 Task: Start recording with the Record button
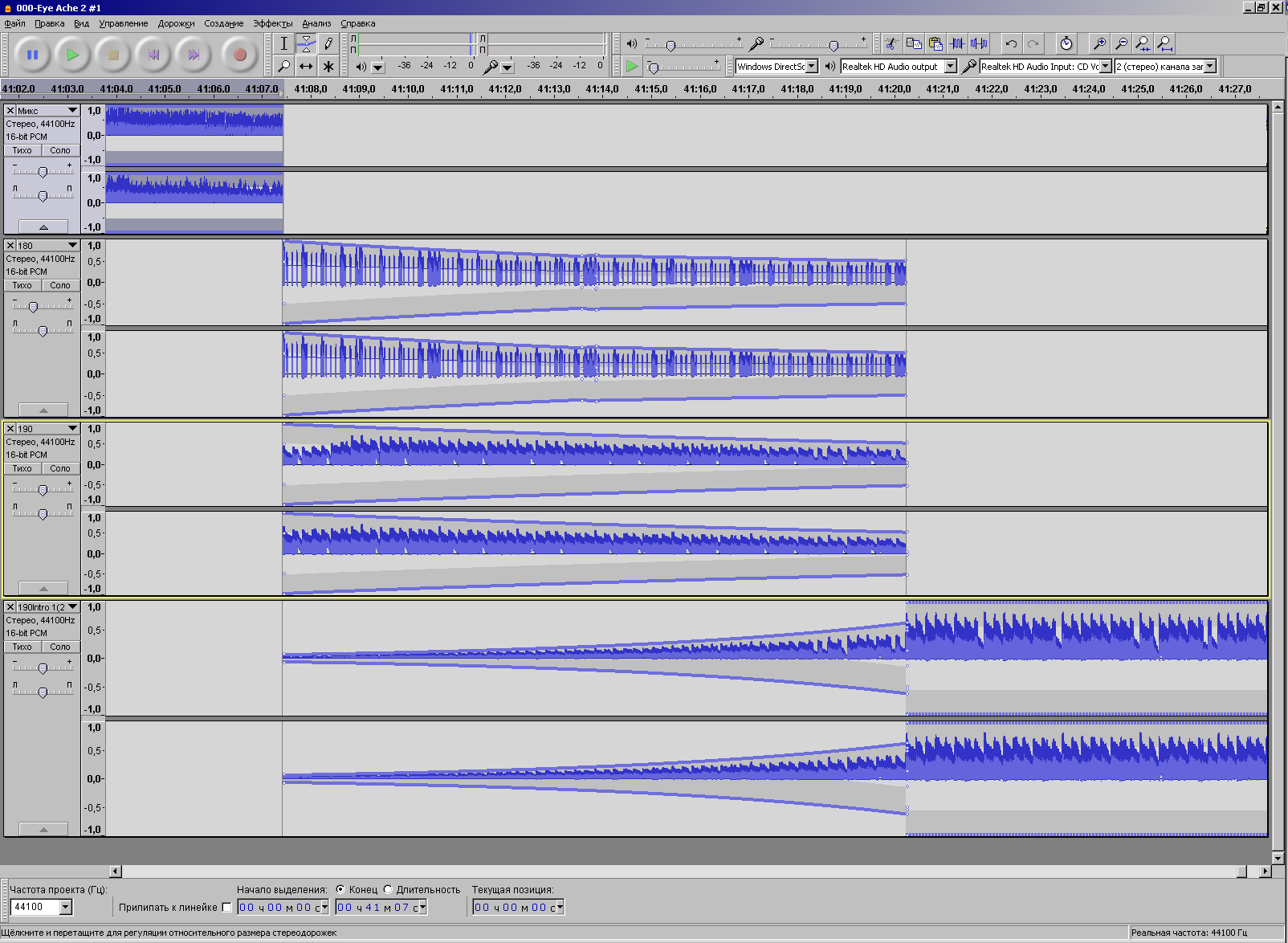(239, 55)
